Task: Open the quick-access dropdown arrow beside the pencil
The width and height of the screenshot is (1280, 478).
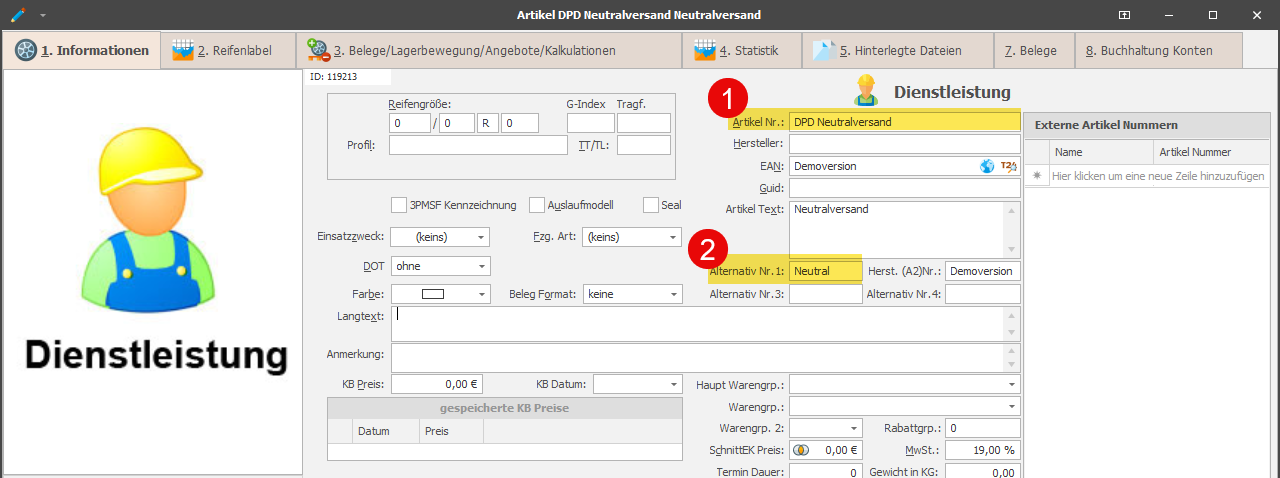Action: 43,16
